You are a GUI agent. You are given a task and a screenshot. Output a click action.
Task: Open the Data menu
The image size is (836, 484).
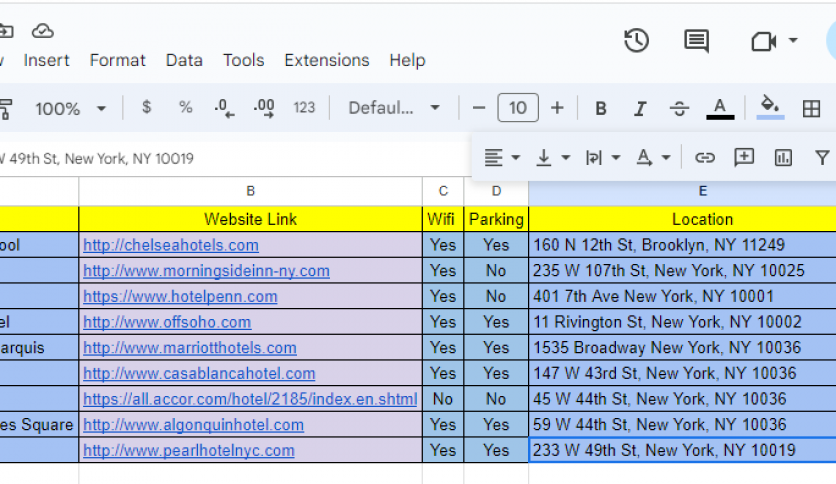184,60
